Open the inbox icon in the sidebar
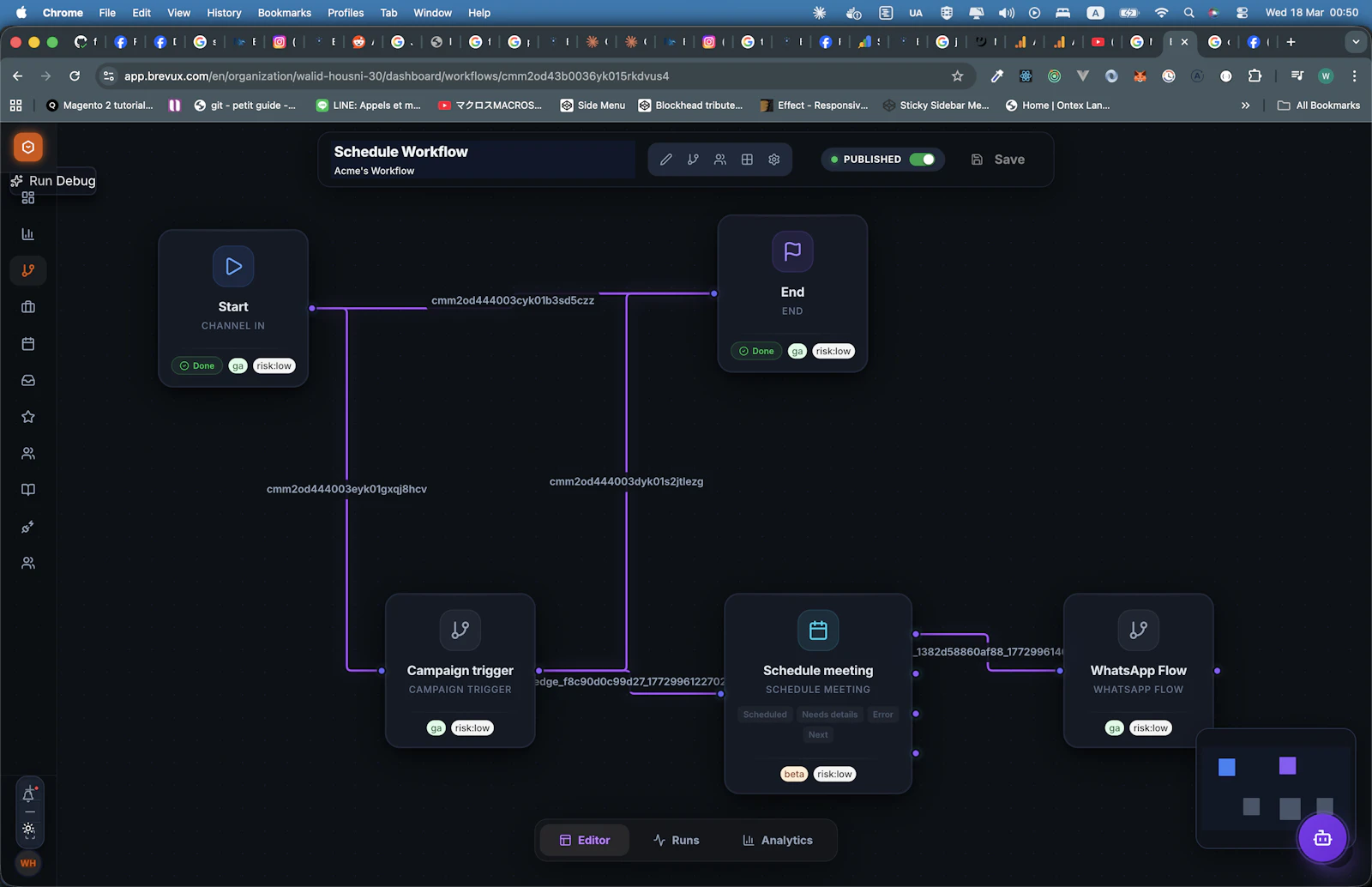The height and width of the screenshot is (887, 1372). pyautogui.click(x=28, y=380)
